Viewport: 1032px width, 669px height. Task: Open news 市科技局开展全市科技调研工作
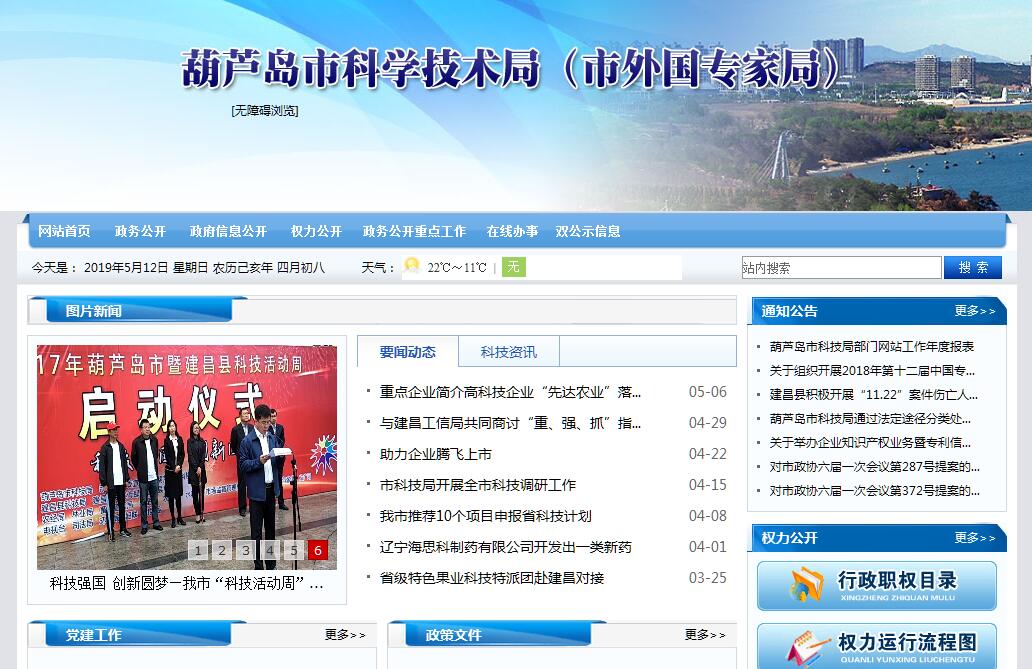(x=478, y=485)
